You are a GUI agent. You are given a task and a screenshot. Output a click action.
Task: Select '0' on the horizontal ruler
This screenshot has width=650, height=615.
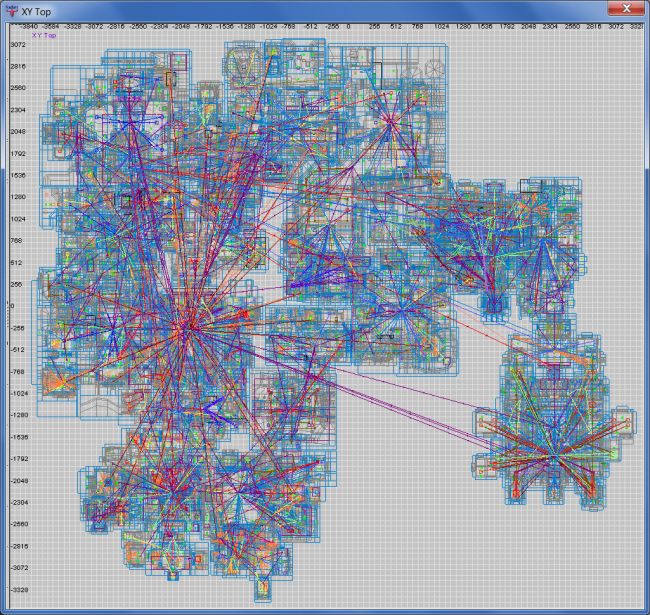[348, 26]
